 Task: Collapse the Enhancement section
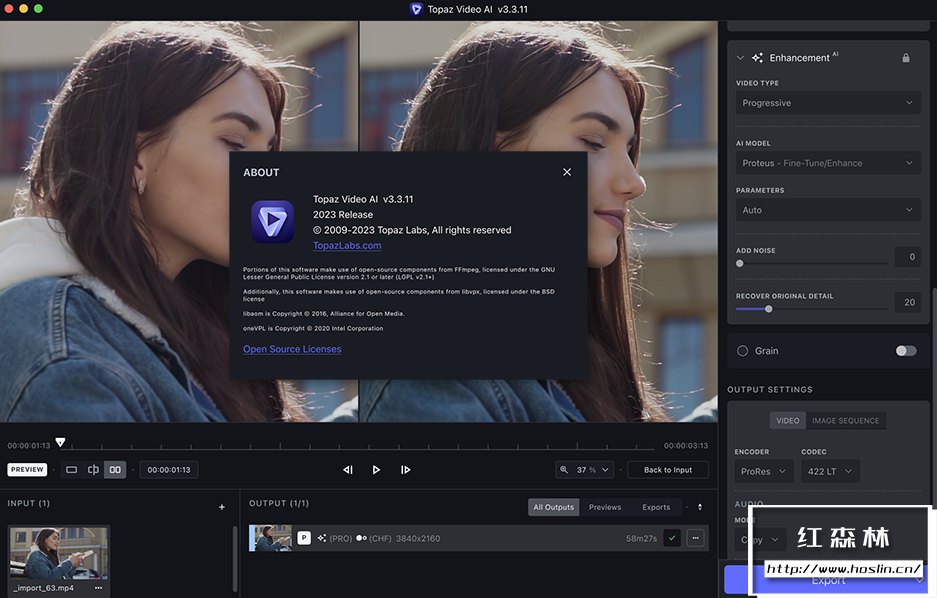coord(740,58)
